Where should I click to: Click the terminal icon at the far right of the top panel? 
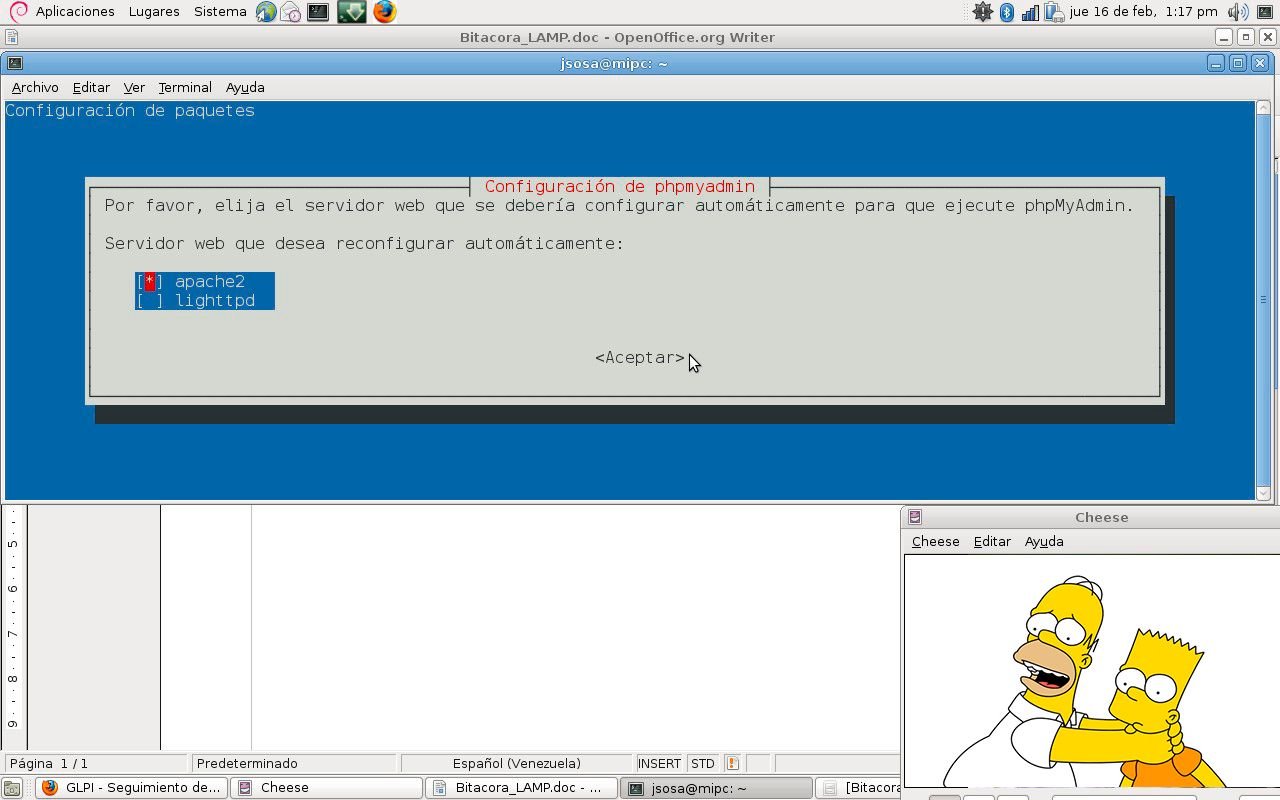pyautogui.click(x=1265, y=12)
